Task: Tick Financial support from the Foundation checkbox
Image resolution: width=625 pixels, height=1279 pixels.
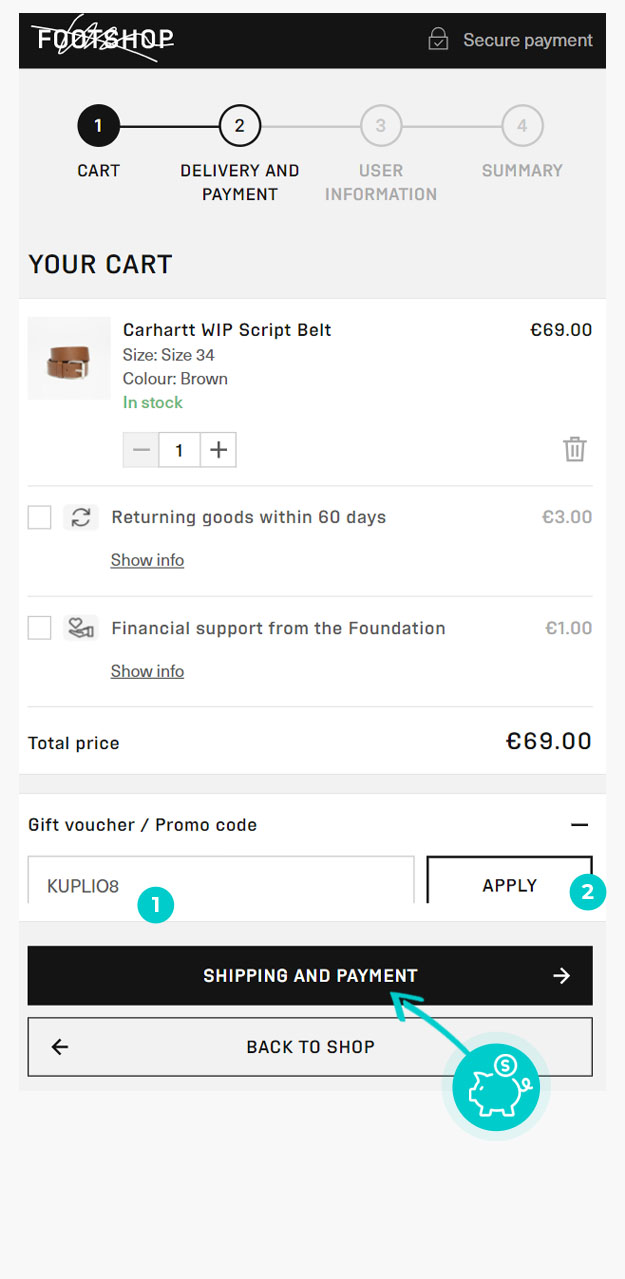Action: (40, 628)
